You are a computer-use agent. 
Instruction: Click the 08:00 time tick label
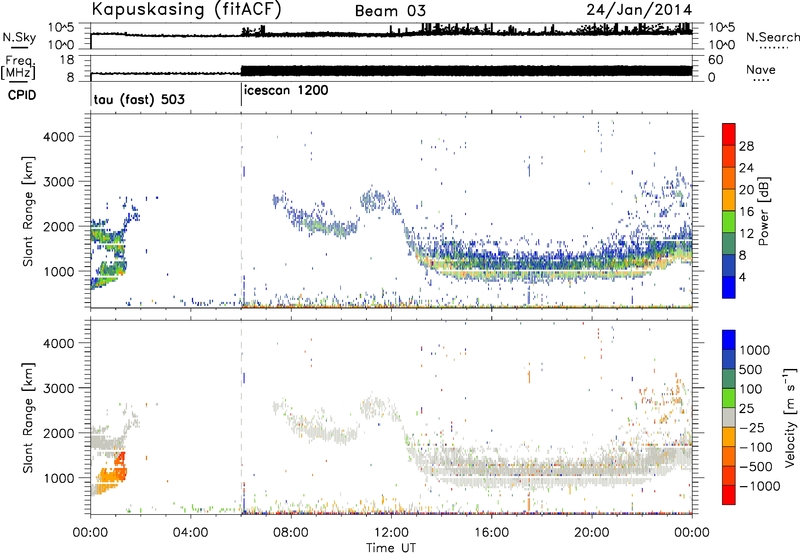[x=291, y=533]
